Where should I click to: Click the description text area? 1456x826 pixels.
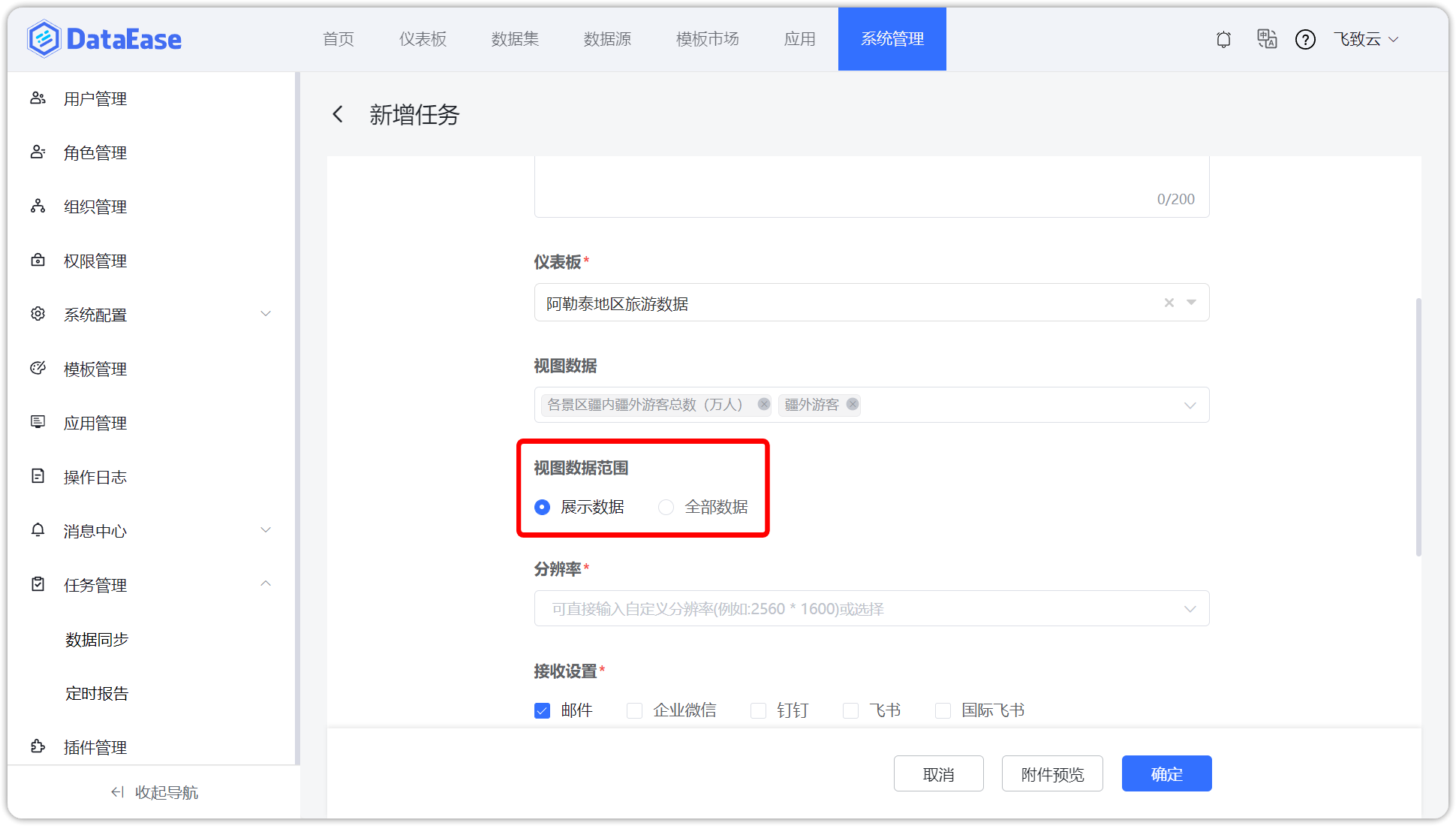(871, 187)
